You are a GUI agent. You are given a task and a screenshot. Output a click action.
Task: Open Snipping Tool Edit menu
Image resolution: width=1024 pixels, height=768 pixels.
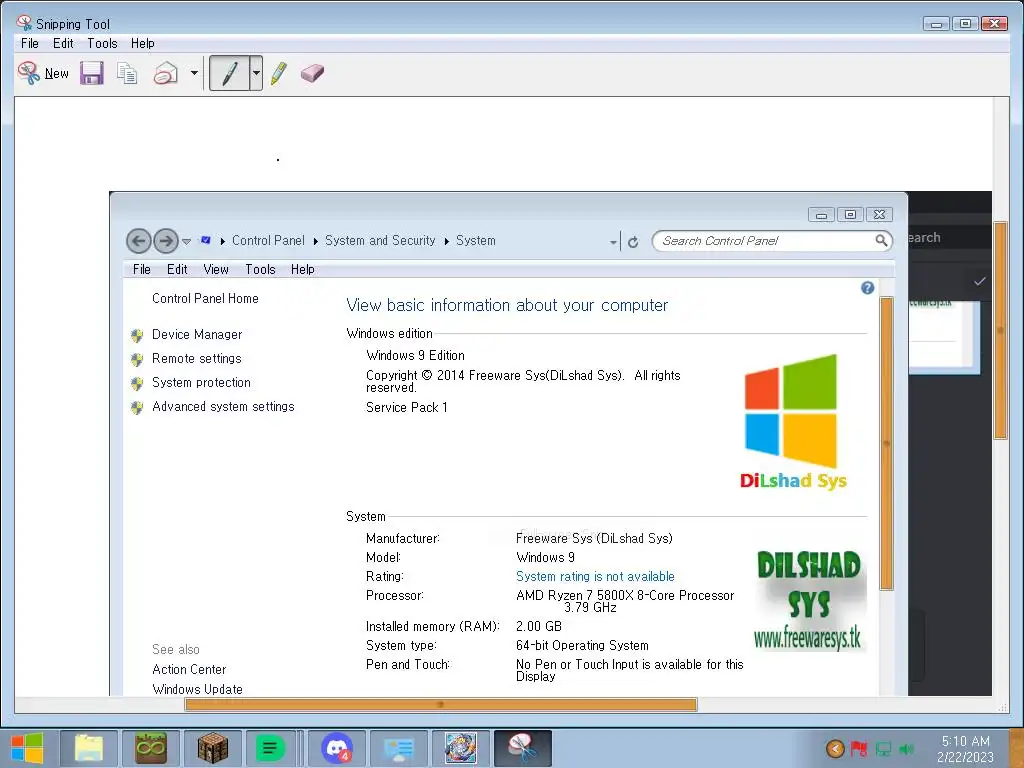pyautogui.click(x=63, y=43)
